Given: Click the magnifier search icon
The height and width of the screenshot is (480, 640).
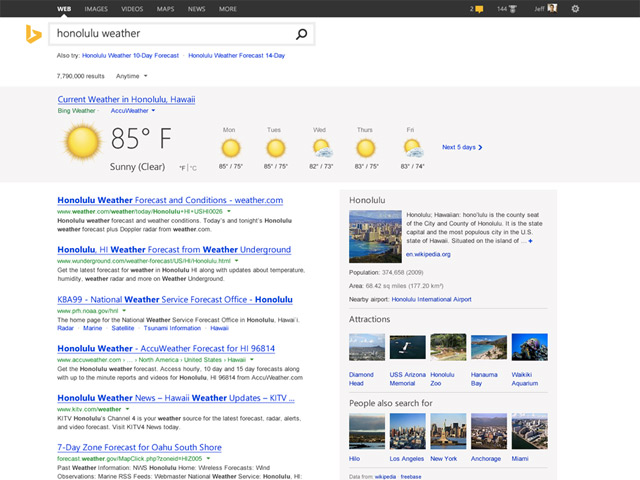Looking at the screenshot, I should 301,34.
